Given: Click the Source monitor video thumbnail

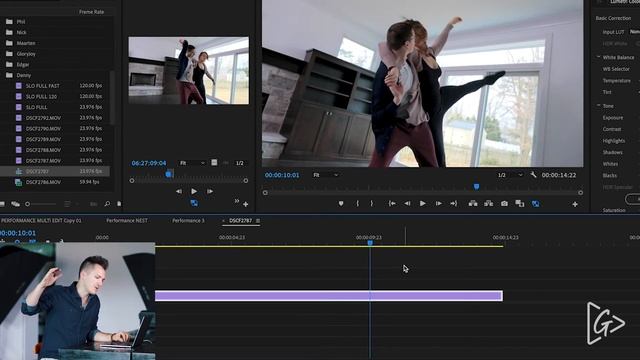Looking at the screenshot, I should 189,71.
